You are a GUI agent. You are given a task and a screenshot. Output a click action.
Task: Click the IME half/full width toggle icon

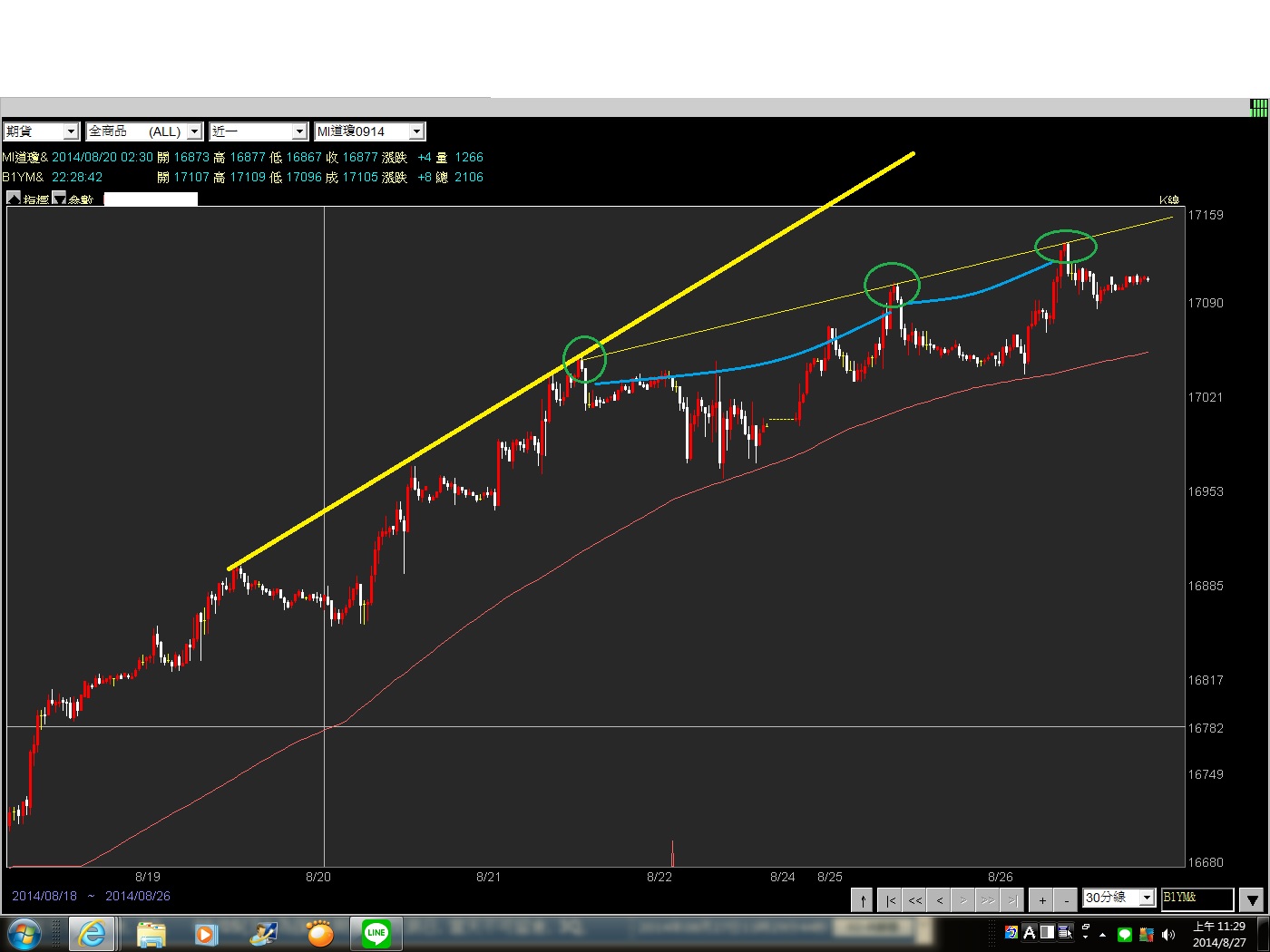pyautogui.click(x=1047, y=932)
